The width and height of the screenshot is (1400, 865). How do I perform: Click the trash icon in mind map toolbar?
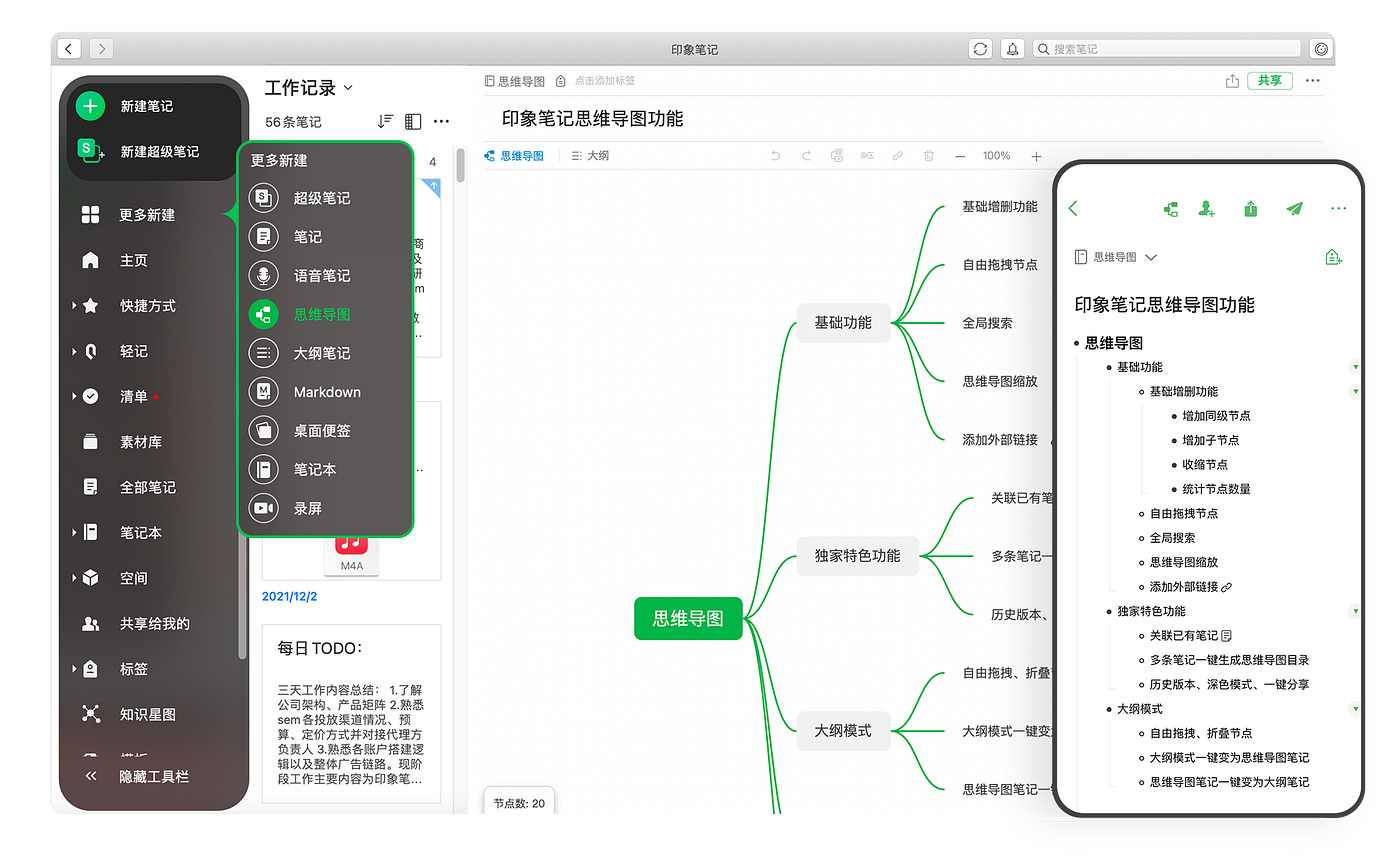point(929,156)
